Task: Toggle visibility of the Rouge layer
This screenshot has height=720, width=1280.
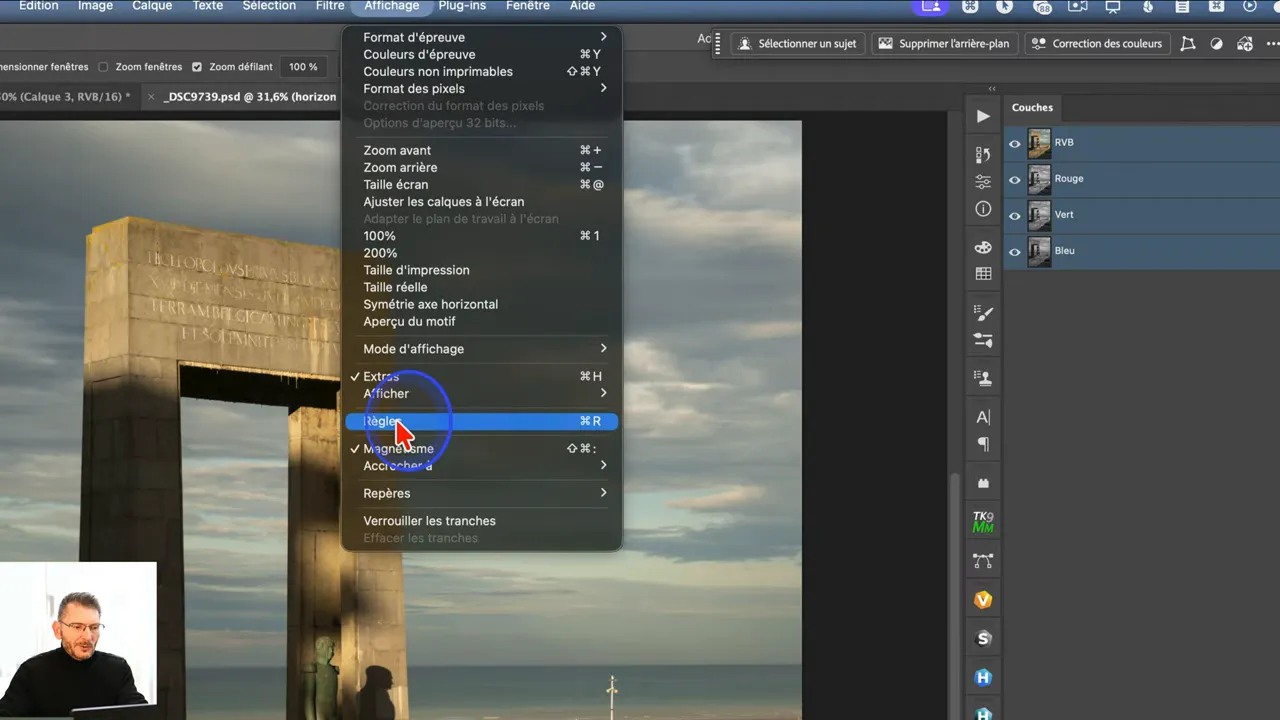Action: click(1014, 179)
